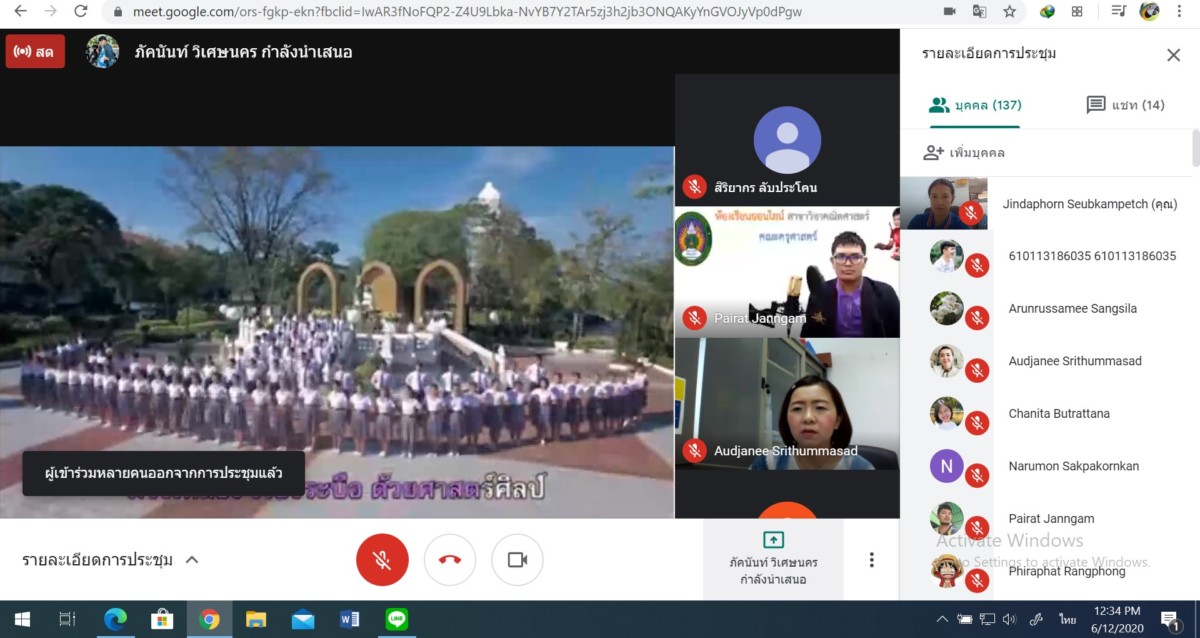
Task: Toggle your camera on or off
Action: 517,560
